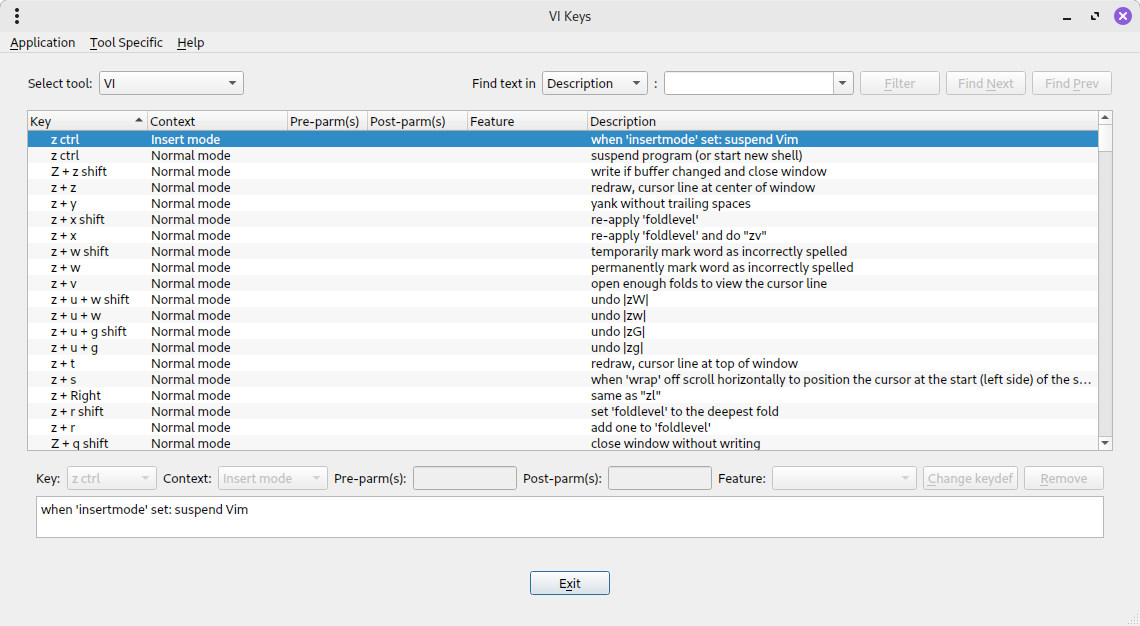Viewport: 1140px width, 626px height.
Task: Open the Find text in Description dropdown
Action: [x=595, y=84]
